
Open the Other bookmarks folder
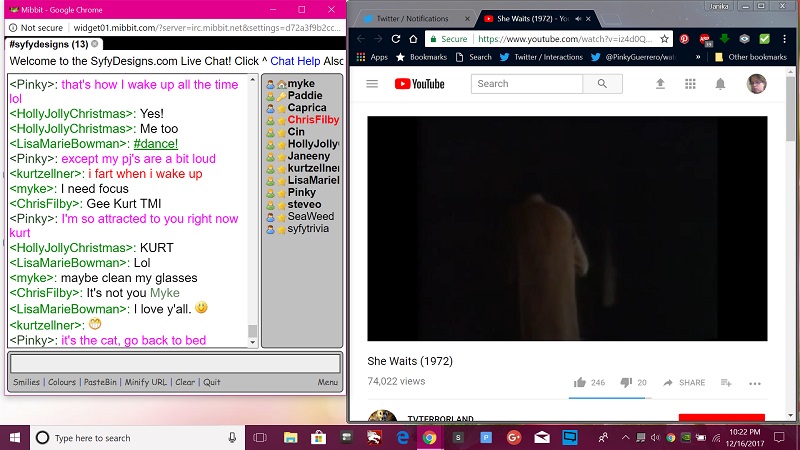click(x=750, y=57)
